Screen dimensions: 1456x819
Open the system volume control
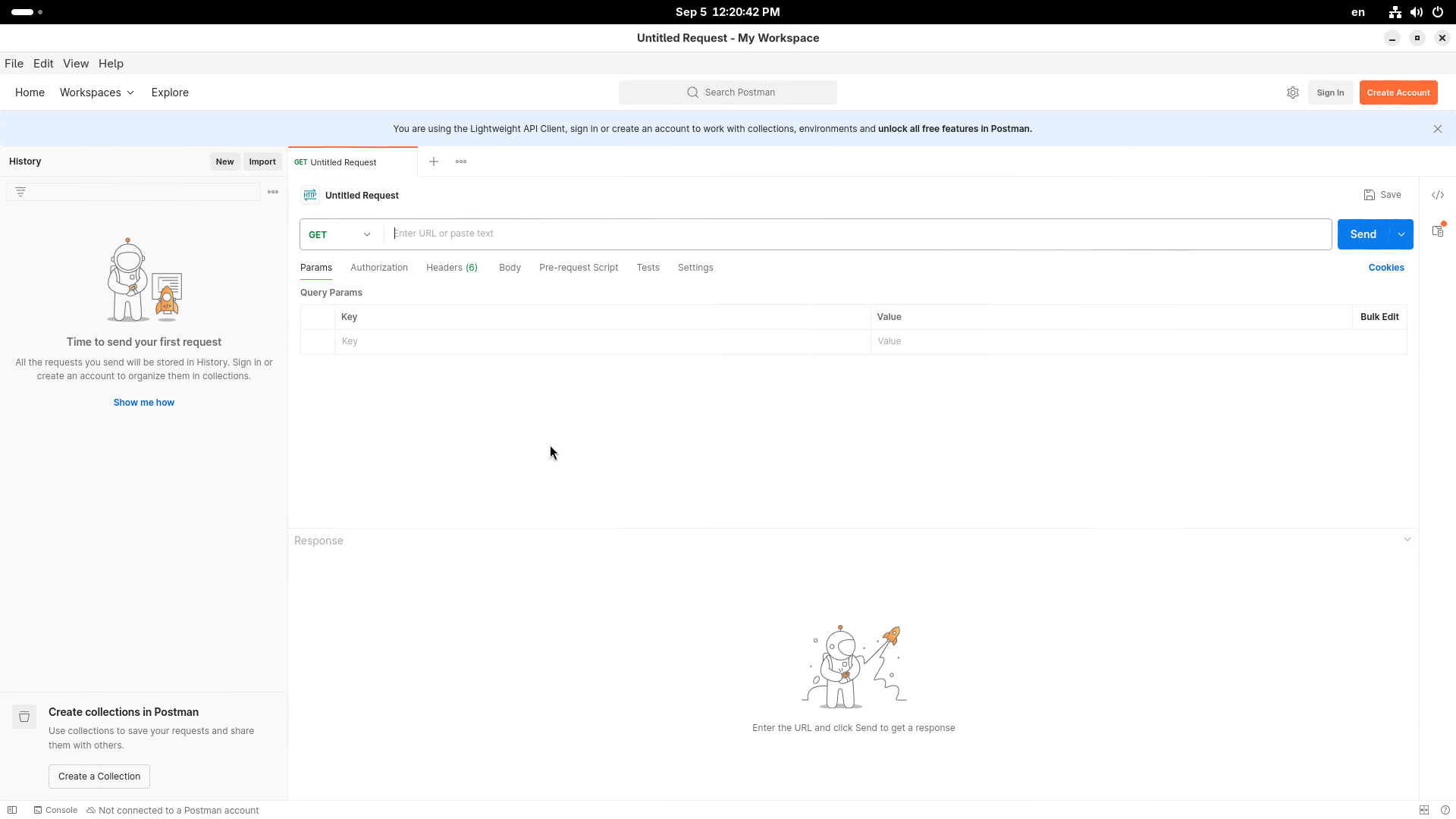pos(1417,12)
